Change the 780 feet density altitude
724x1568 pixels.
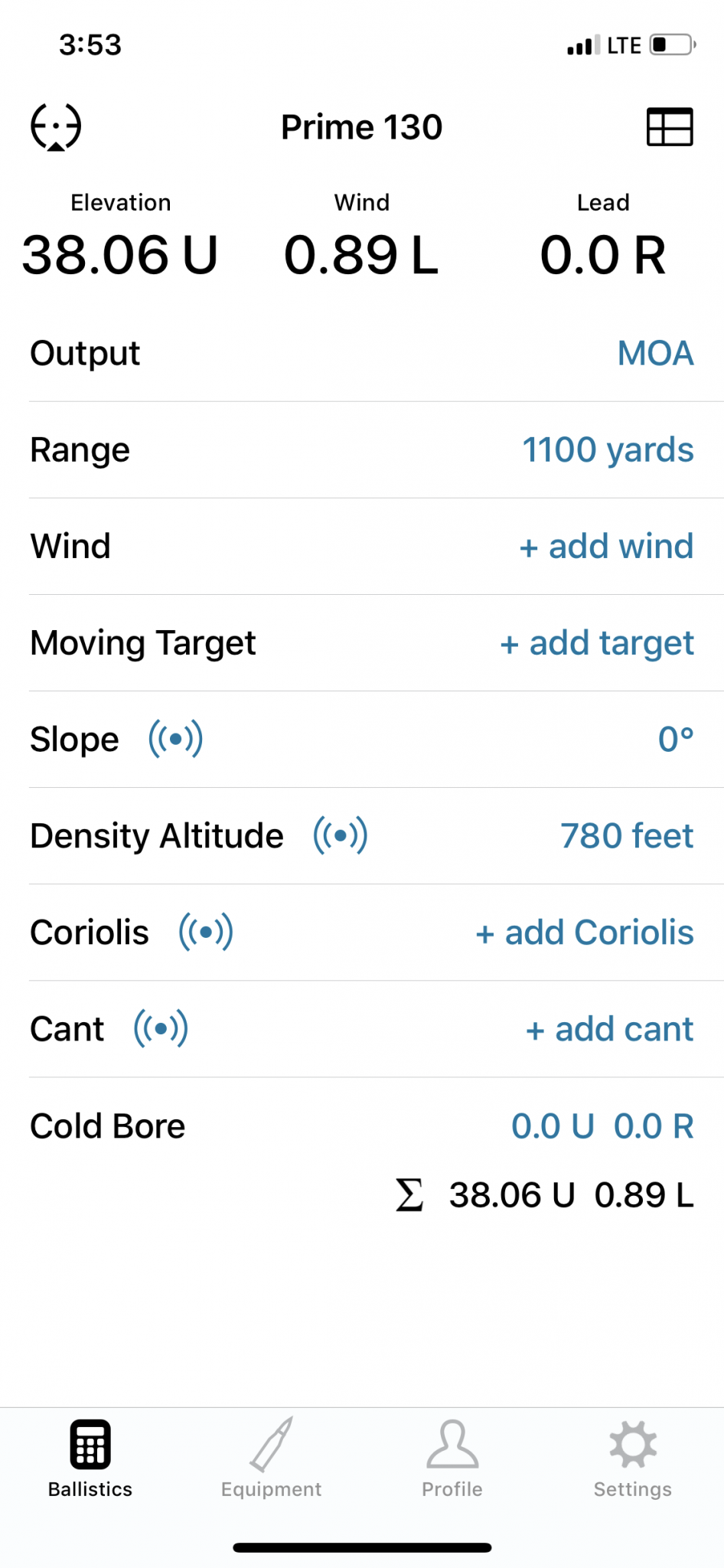(x=628, y=836)
